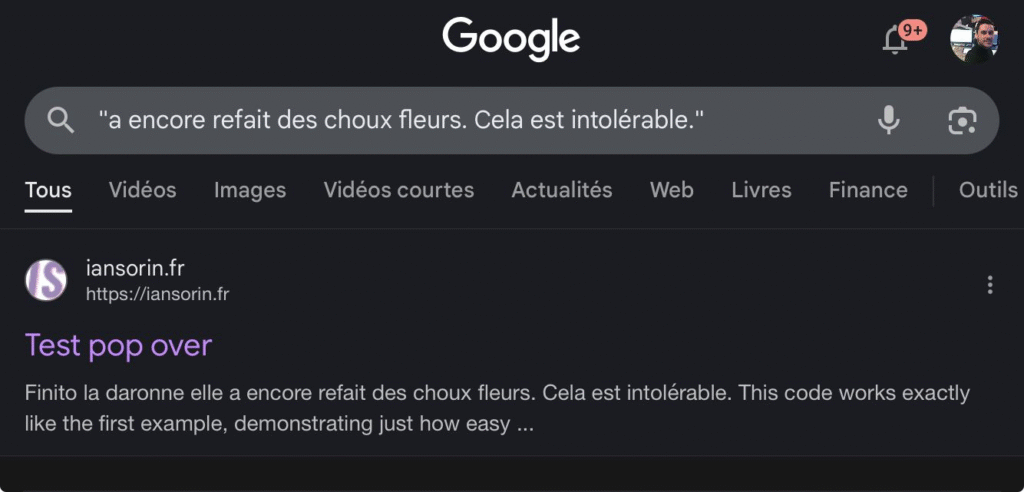Open the account profile avatar

point(974,39)
